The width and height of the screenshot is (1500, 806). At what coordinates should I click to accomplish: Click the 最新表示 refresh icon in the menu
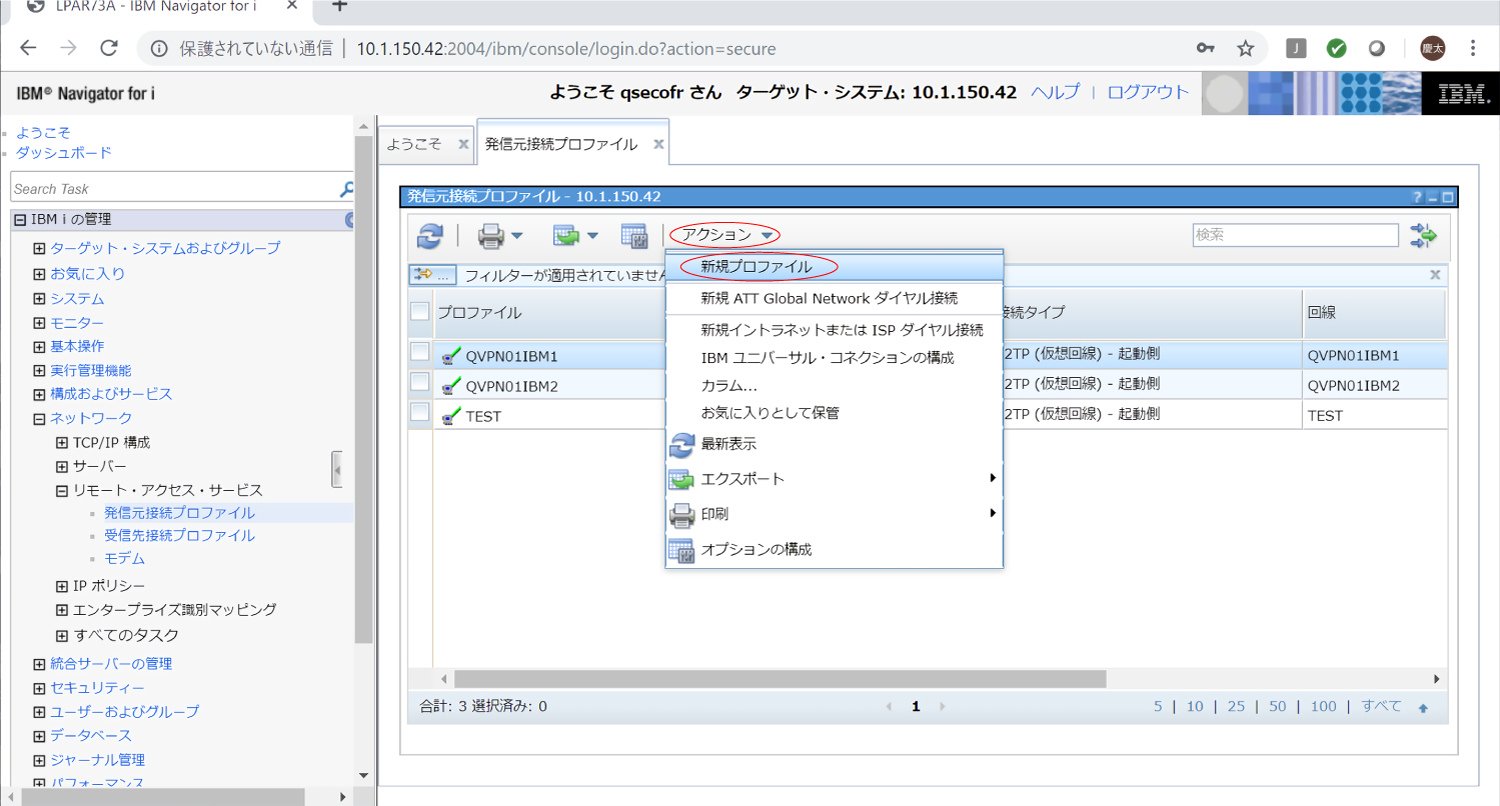[681, 444]
